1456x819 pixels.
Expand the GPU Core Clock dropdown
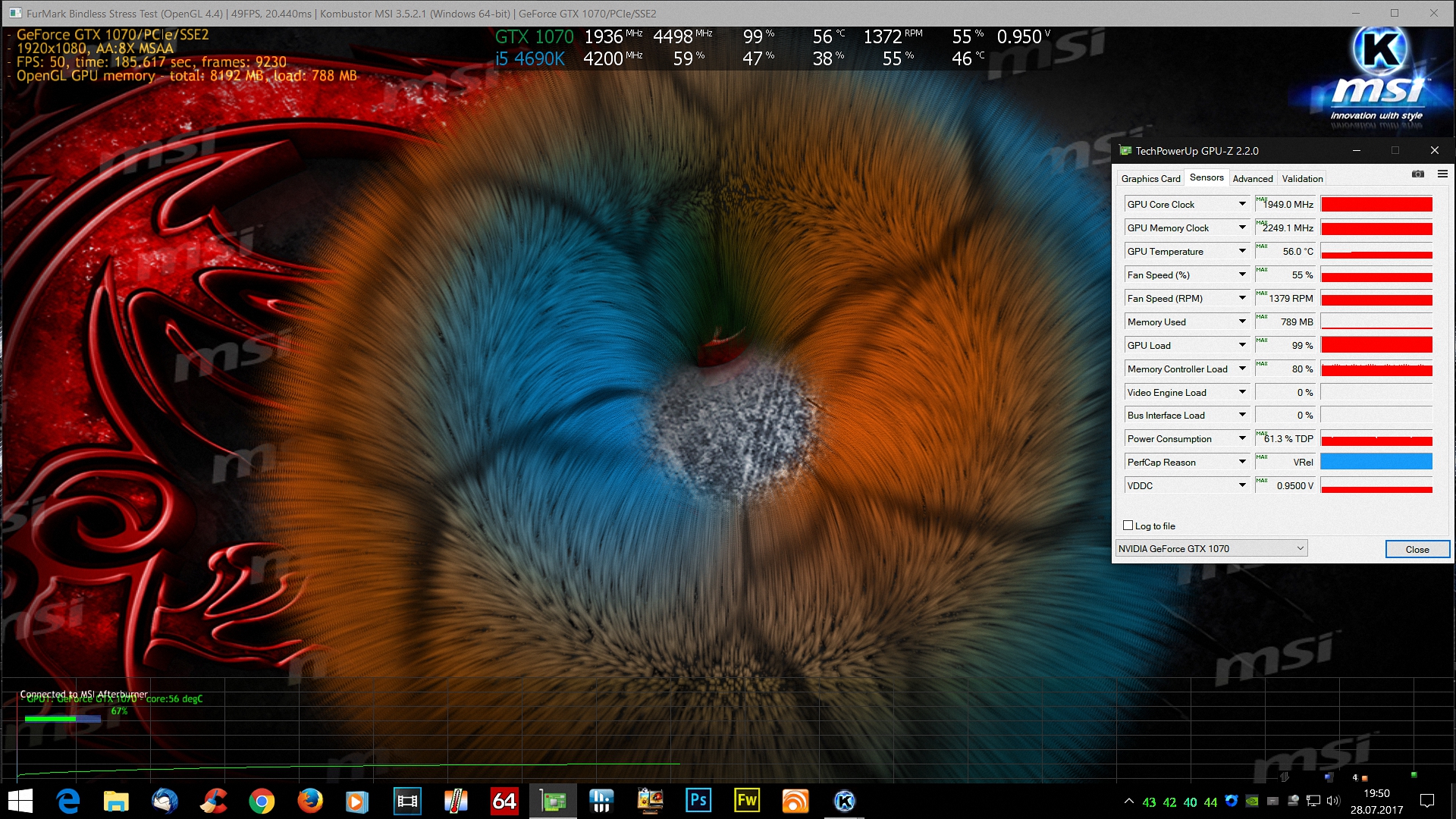1242,204
